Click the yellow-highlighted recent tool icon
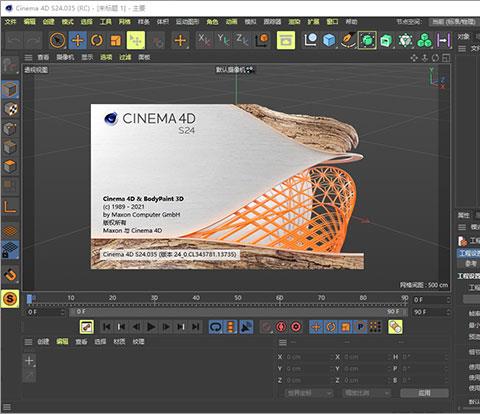480x414 pixels. point(136,40)
